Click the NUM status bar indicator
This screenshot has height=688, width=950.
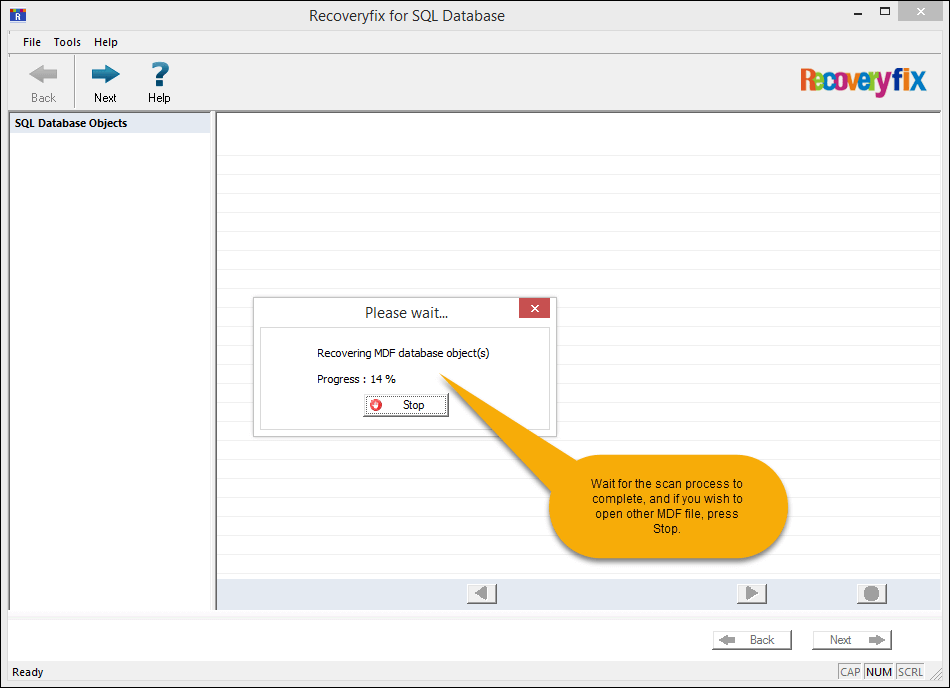(879, 672)
